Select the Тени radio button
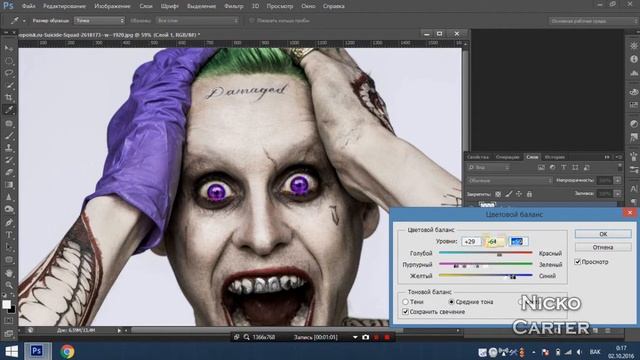The width and height of the screenshot is (640, 360). point(405,302)
